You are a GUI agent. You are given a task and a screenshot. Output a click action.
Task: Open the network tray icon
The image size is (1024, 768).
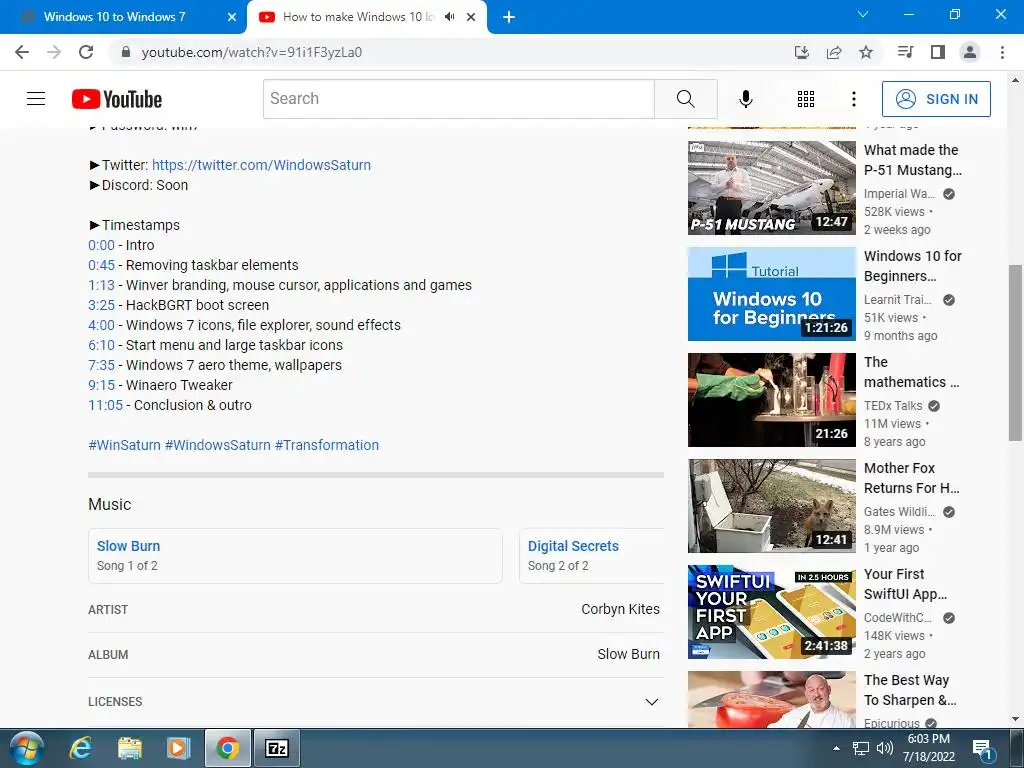tap(861, 748)
